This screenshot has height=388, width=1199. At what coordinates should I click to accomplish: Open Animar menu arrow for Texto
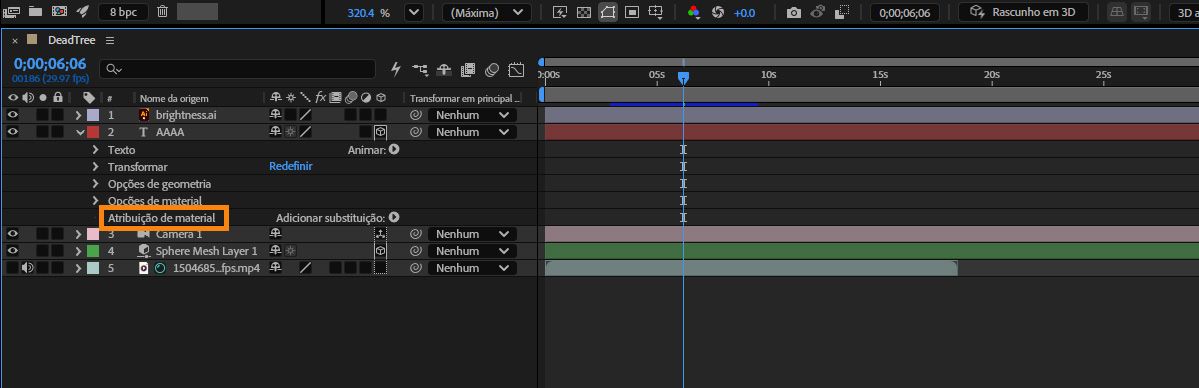click(394, 150)
